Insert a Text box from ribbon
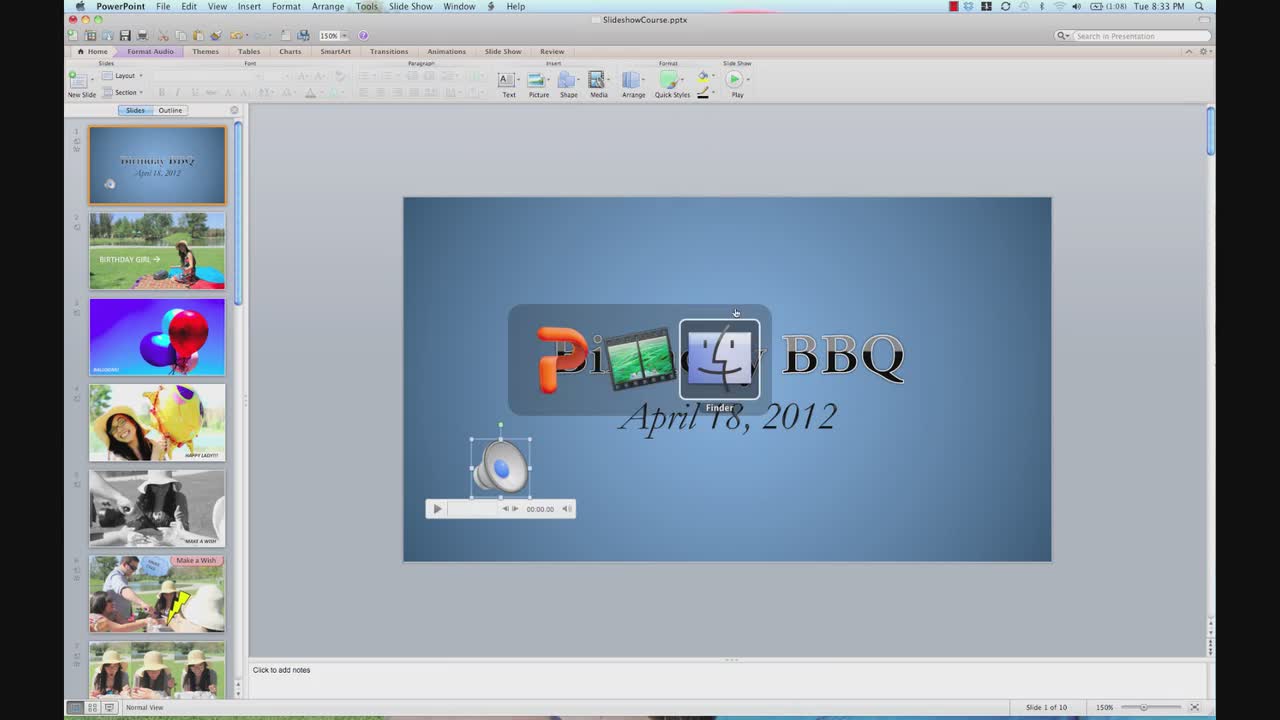1280x720 pixels. point(508,80)
